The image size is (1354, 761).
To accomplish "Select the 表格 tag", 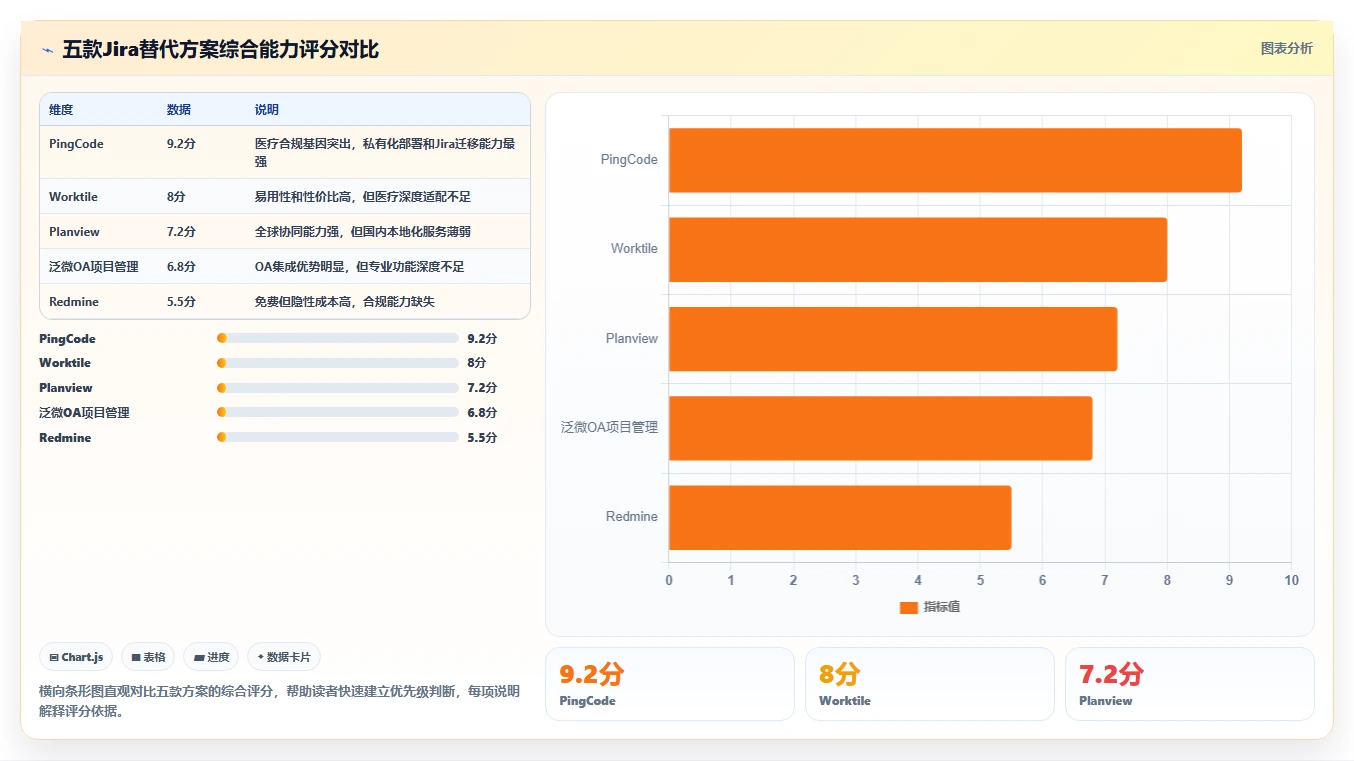I will pos(148,657).
